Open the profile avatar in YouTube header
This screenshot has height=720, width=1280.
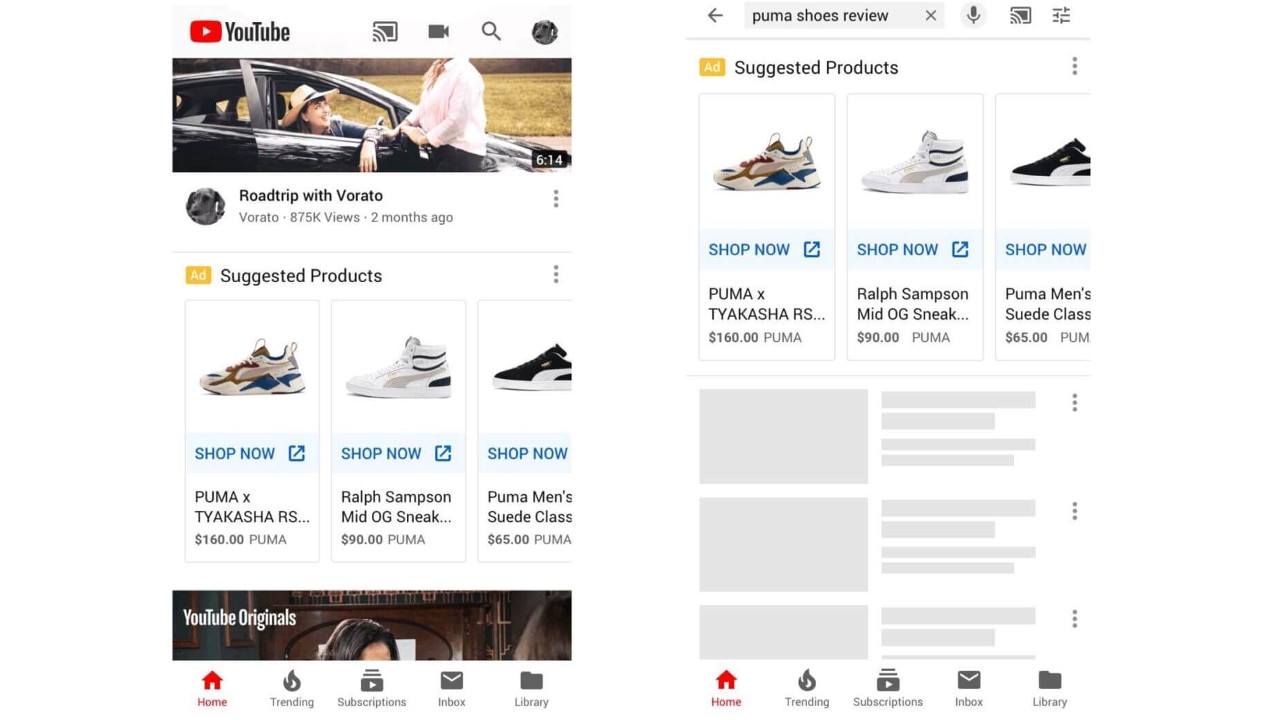click(x=545, y=32)
